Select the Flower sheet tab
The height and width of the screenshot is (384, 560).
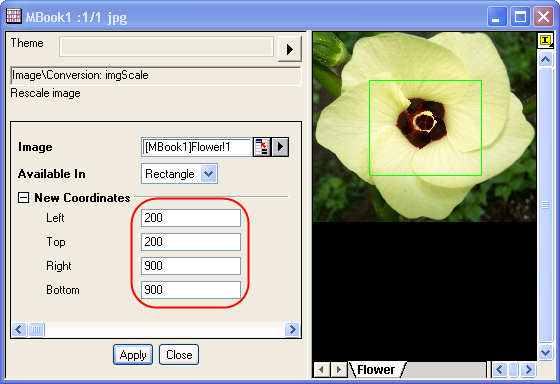(x=376, y=369)
